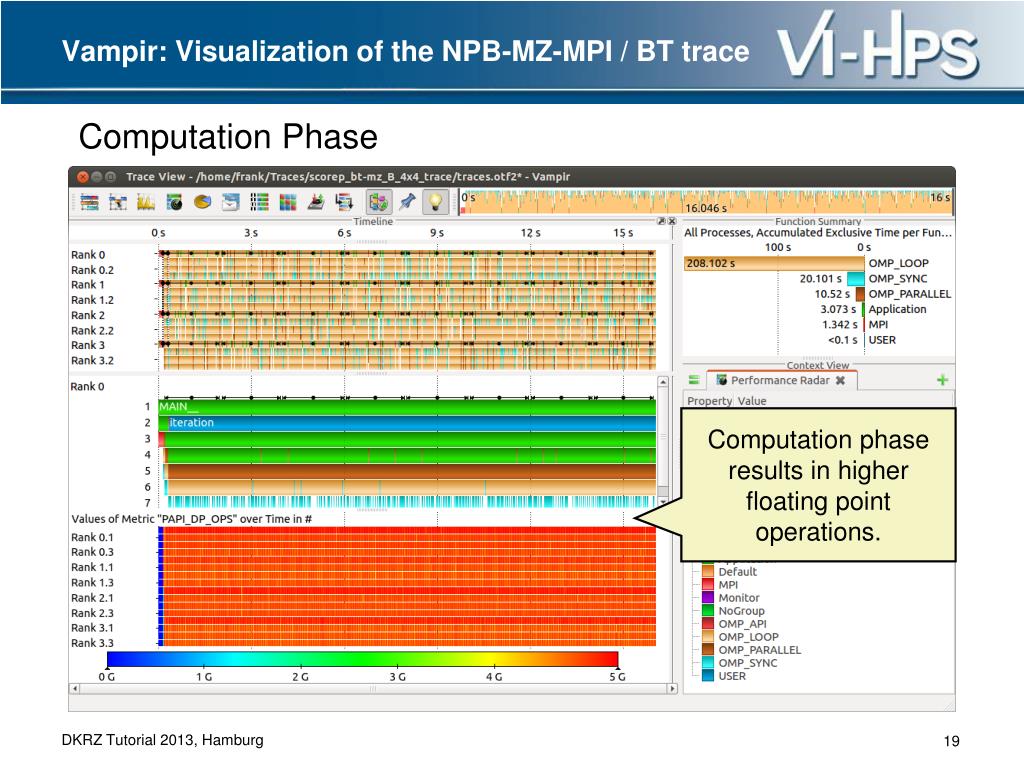Select the Performance Radar tab
The height and width of the screenshot is (768, 1024).
pyautogui.click(x=782, y=380)
